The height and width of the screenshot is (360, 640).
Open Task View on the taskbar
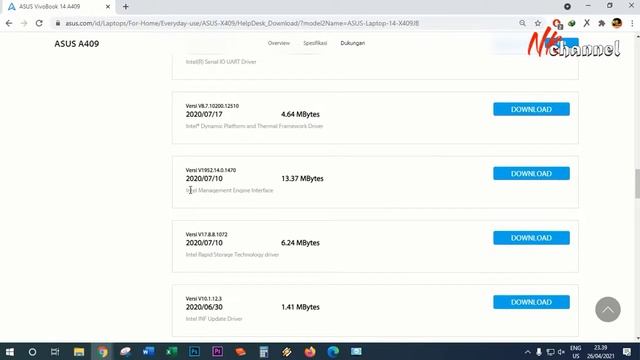point(55,351)
